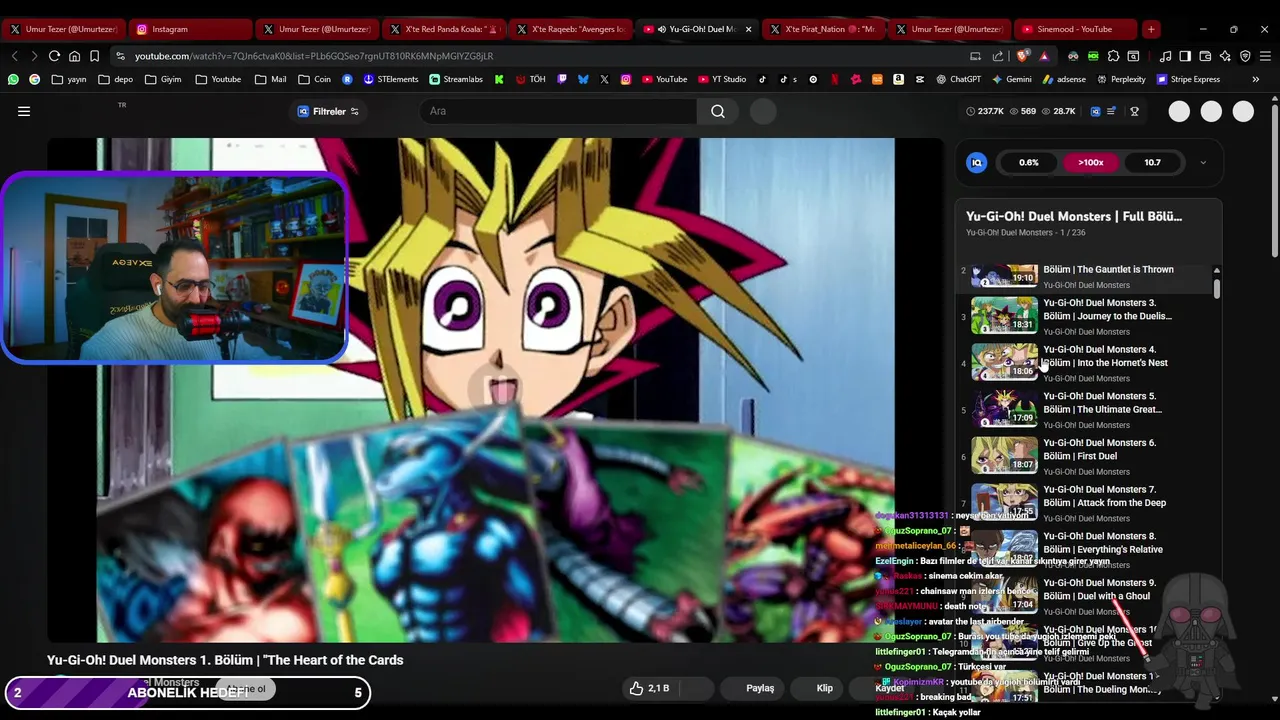
Task: Open the Yu-Gi-Oh! Duel Monsters Full Bölüm playlist title
Action: coord(1074,216)
